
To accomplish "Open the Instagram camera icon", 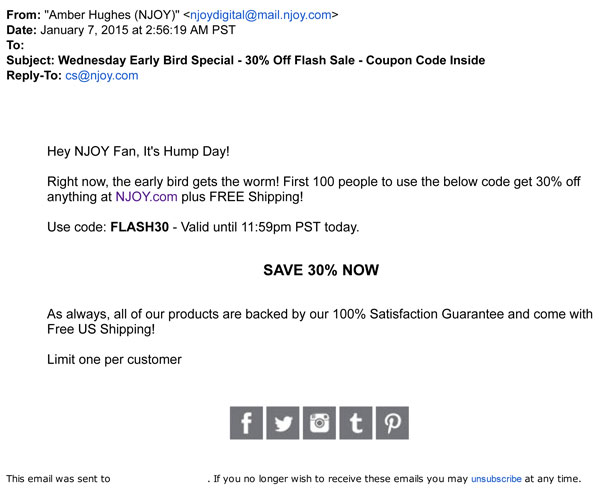I will click(x=319, y=422).
